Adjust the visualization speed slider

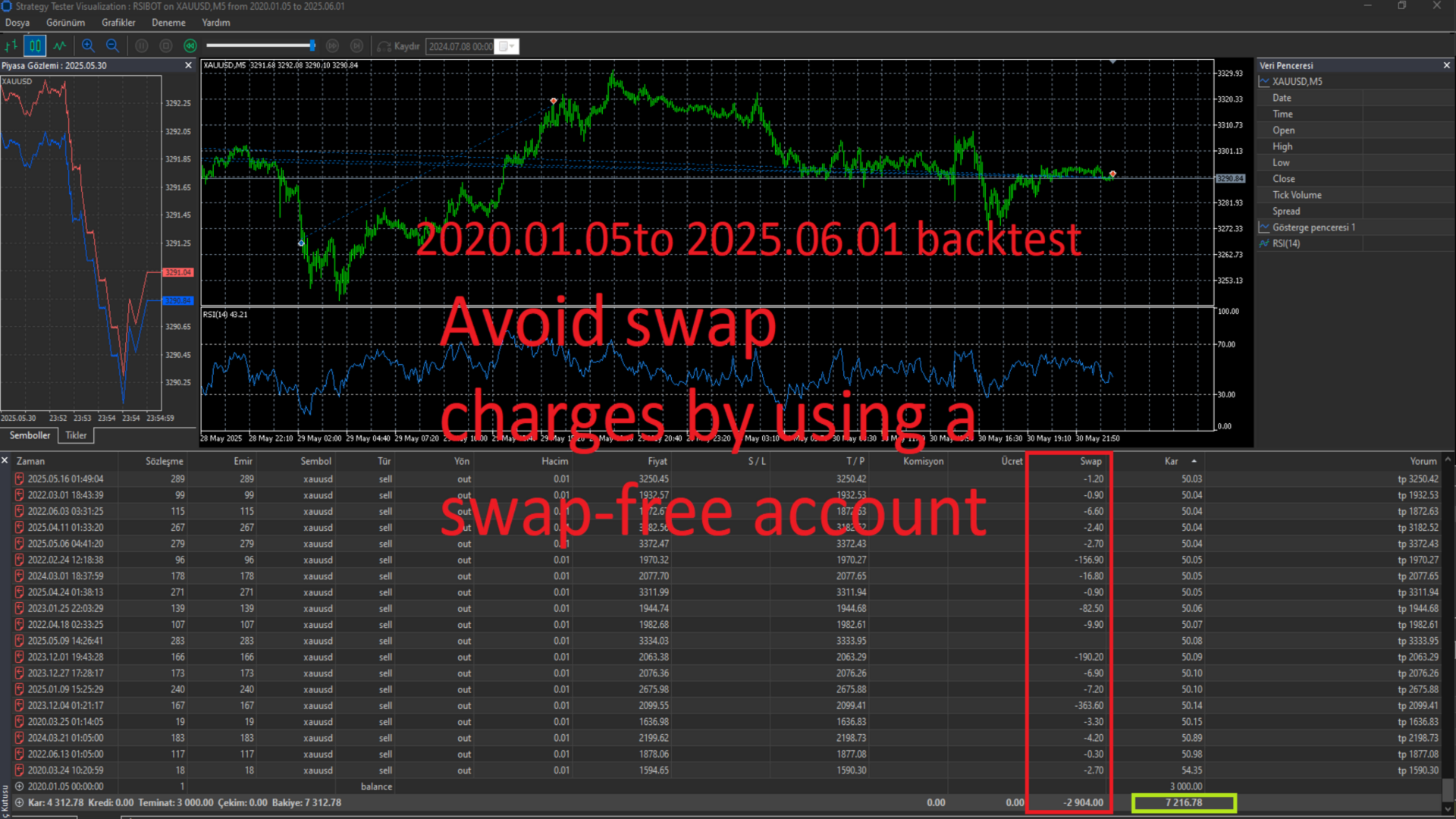point(312,46)
